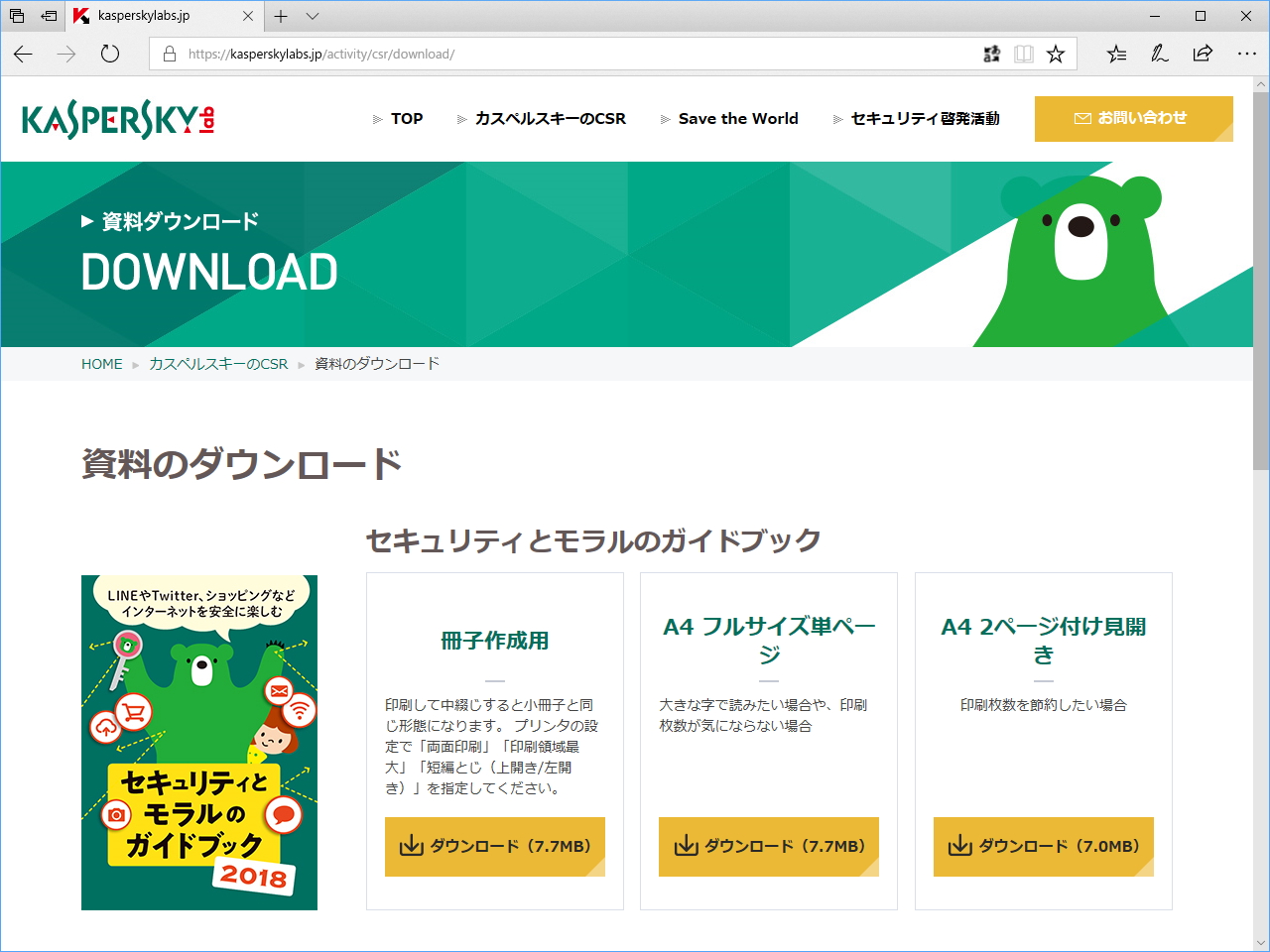Download the A4 2ページ付け見開き file (7.0MB)
1270x952 pixels.
tap(1044, 847)
